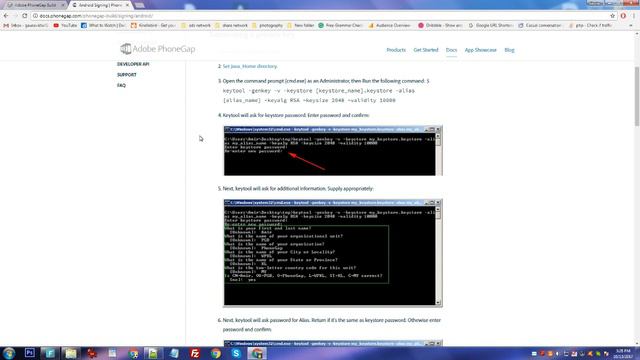This screenshot has height=360, width=640.
Task: Click the taskbar clock
Action: [x=623, y=353]
